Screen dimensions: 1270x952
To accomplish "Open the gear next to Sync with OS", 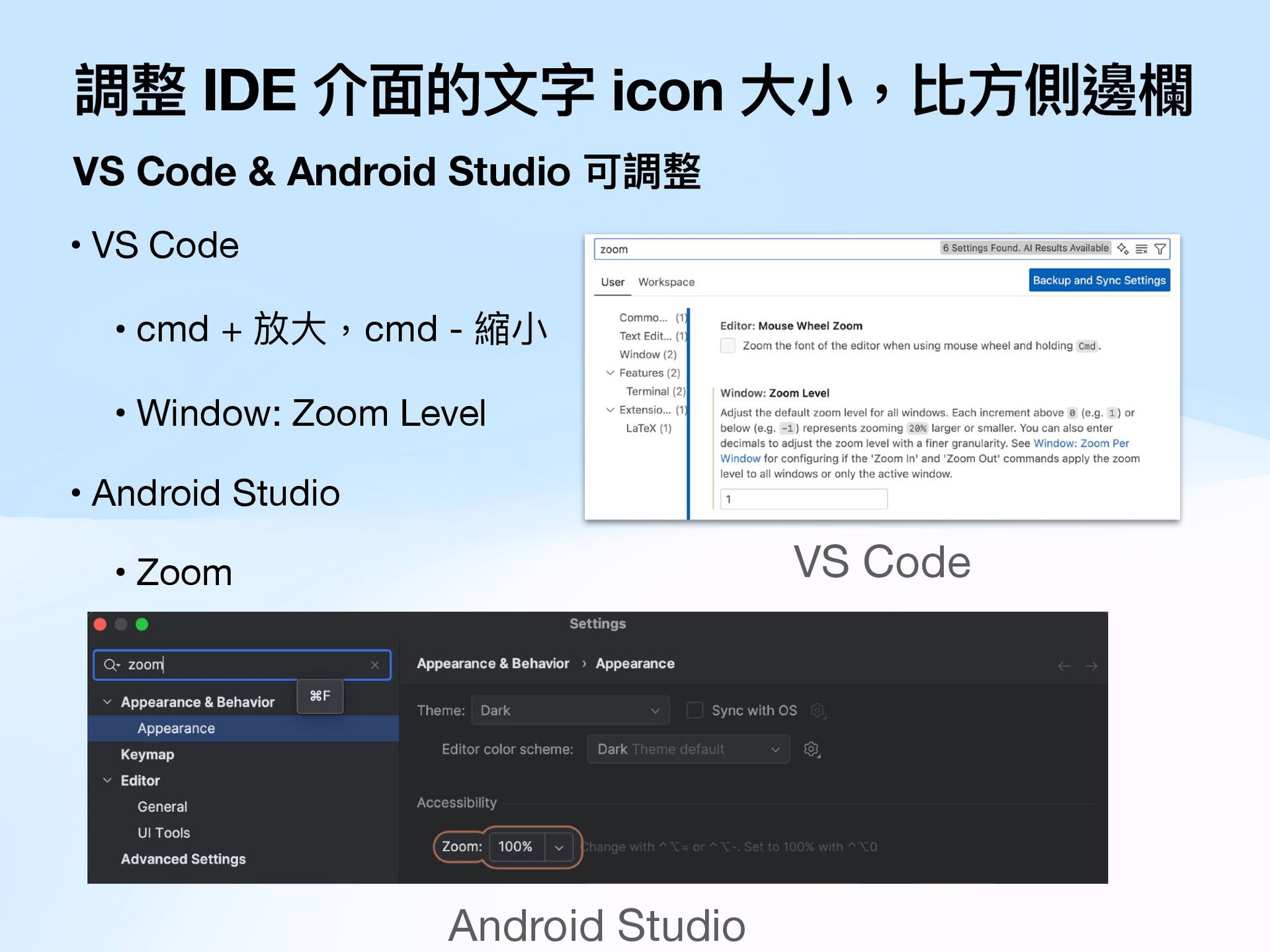I will point(818,710).
